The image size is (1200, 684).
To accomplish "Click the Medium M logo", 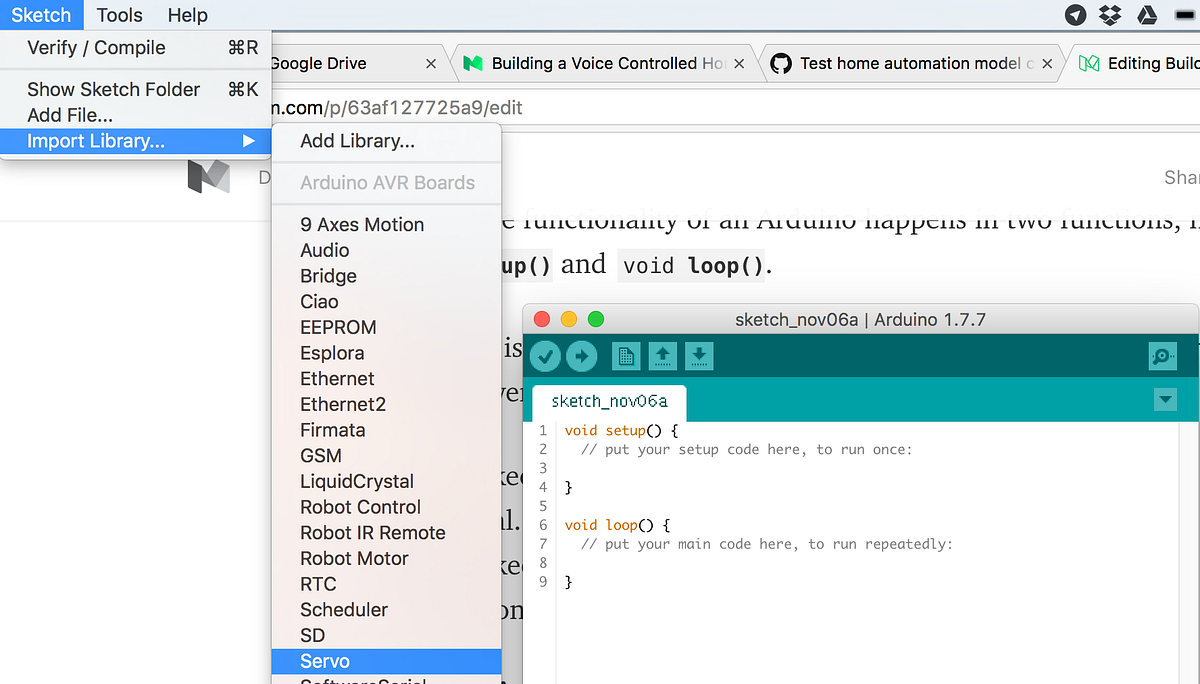I will click(208, 176).
